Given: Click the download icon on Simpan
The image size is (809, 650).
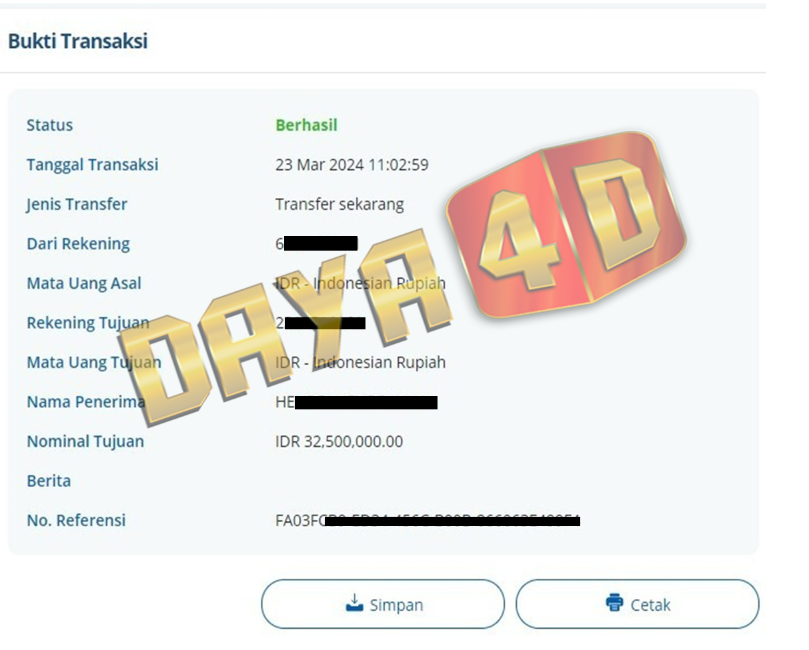Looking at the screenshot, I should point(354,603).
